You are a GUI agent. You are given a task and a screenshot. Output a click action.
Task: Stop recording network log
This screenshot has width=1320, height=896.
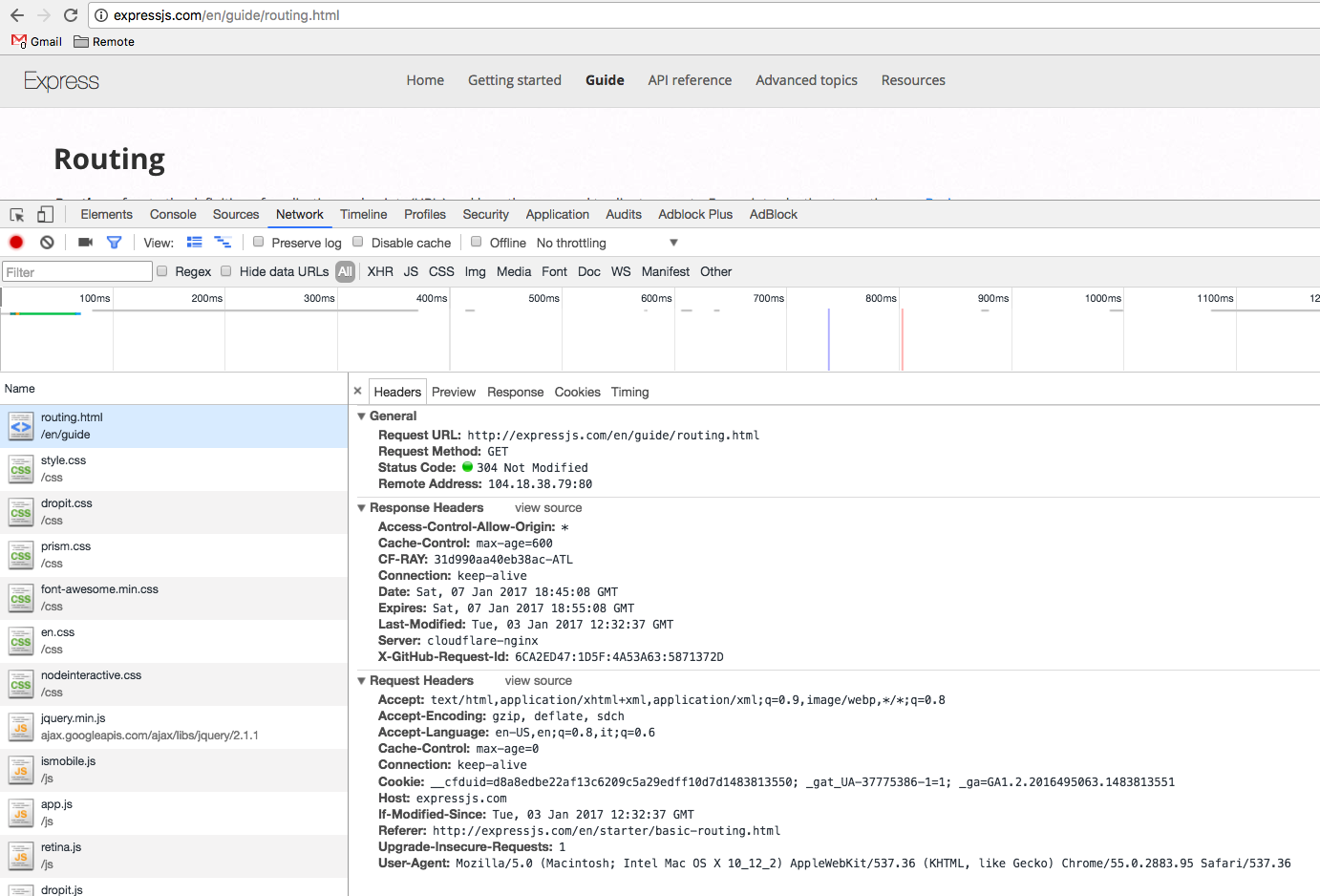[16, 243]
